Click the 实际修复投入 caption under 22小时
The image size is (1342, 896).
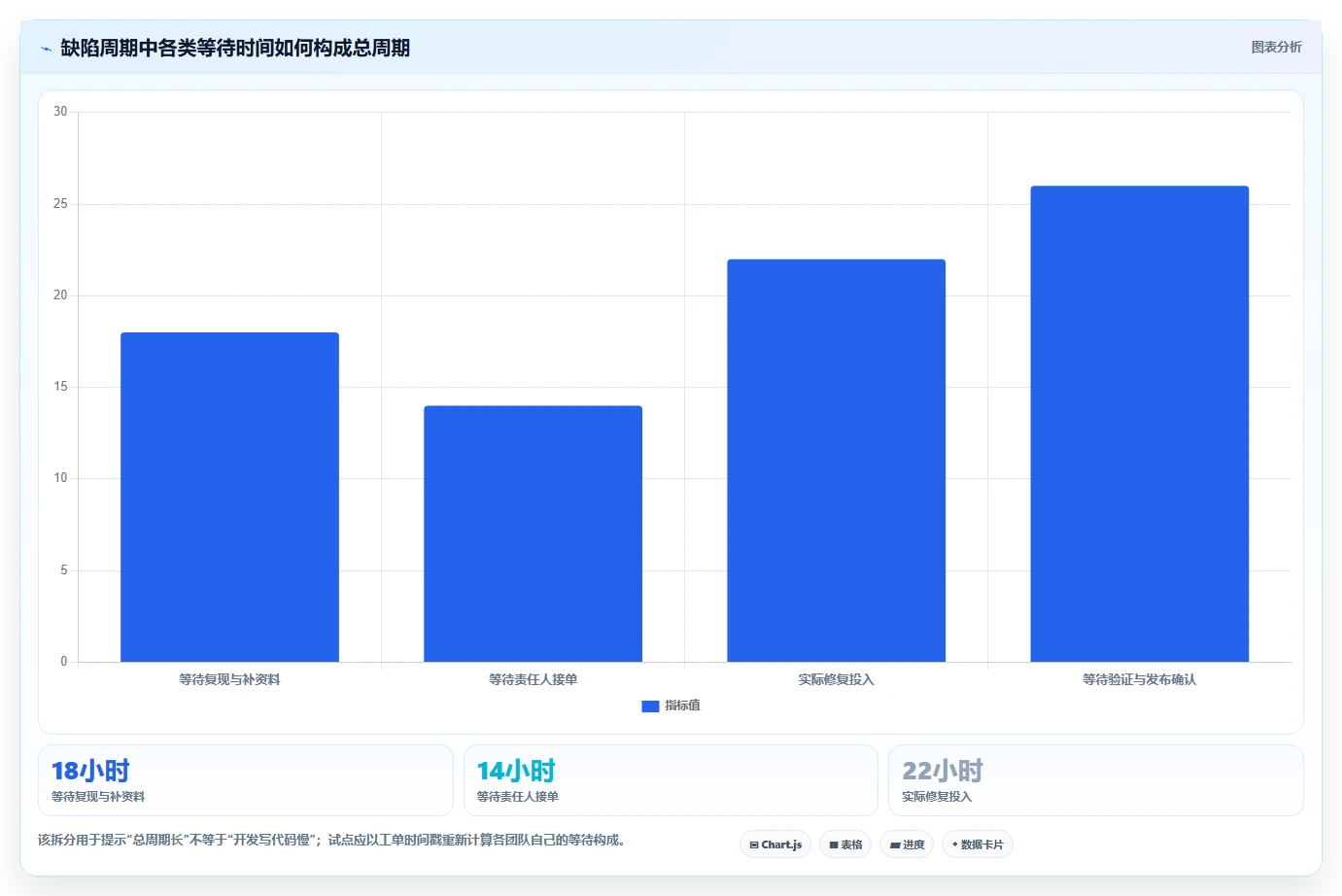coord(937,796)
